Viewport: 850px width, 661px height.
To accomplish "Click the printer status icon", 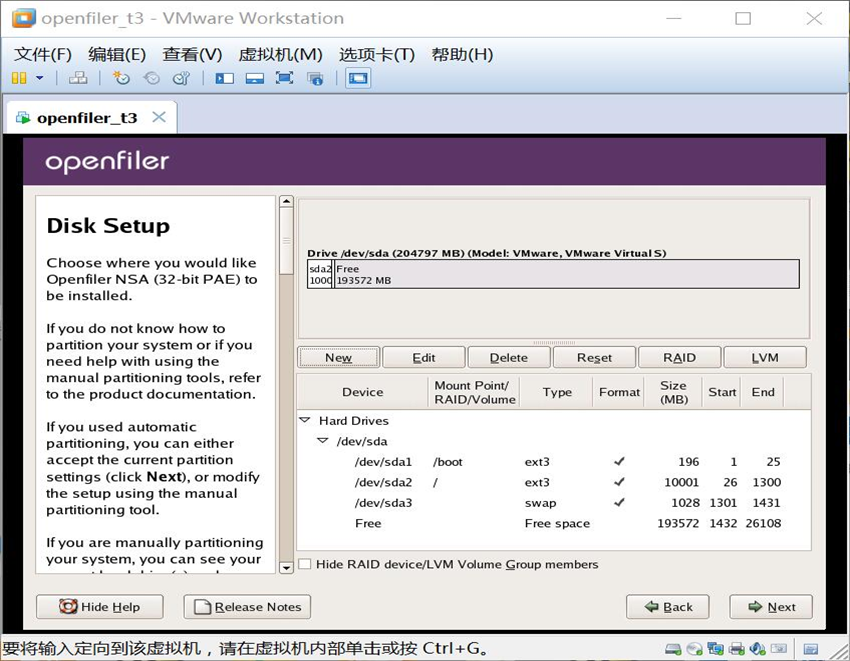I will click(x=737, y=649).
